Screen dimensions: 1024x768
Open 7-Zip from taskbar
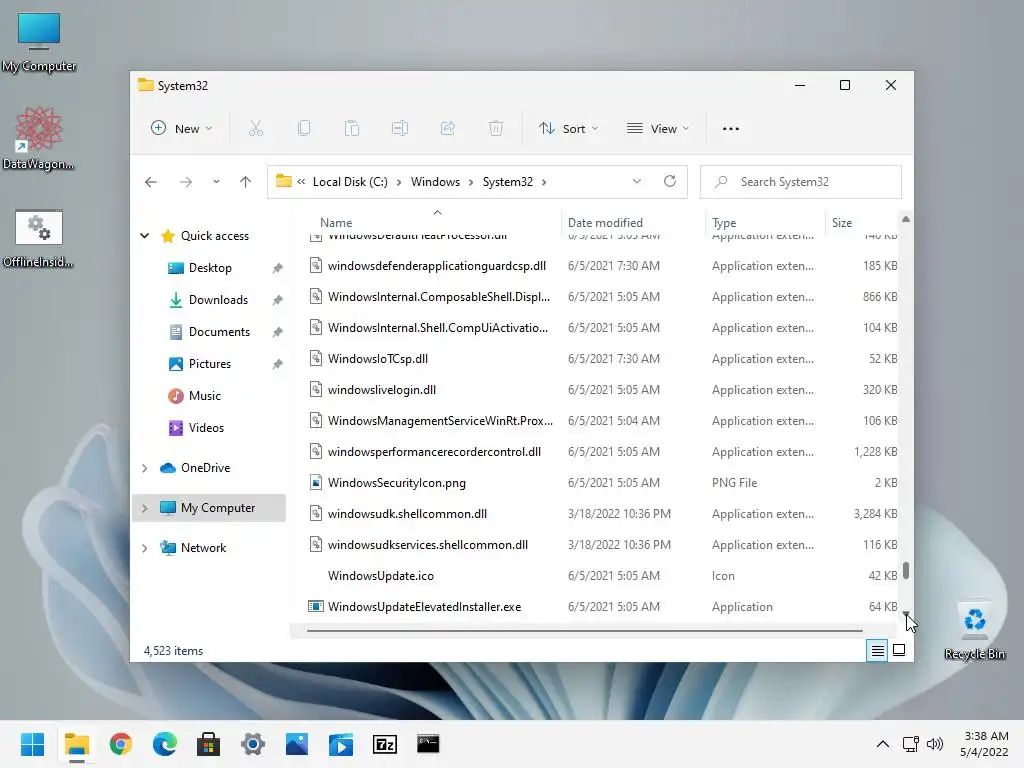point(385,744)
